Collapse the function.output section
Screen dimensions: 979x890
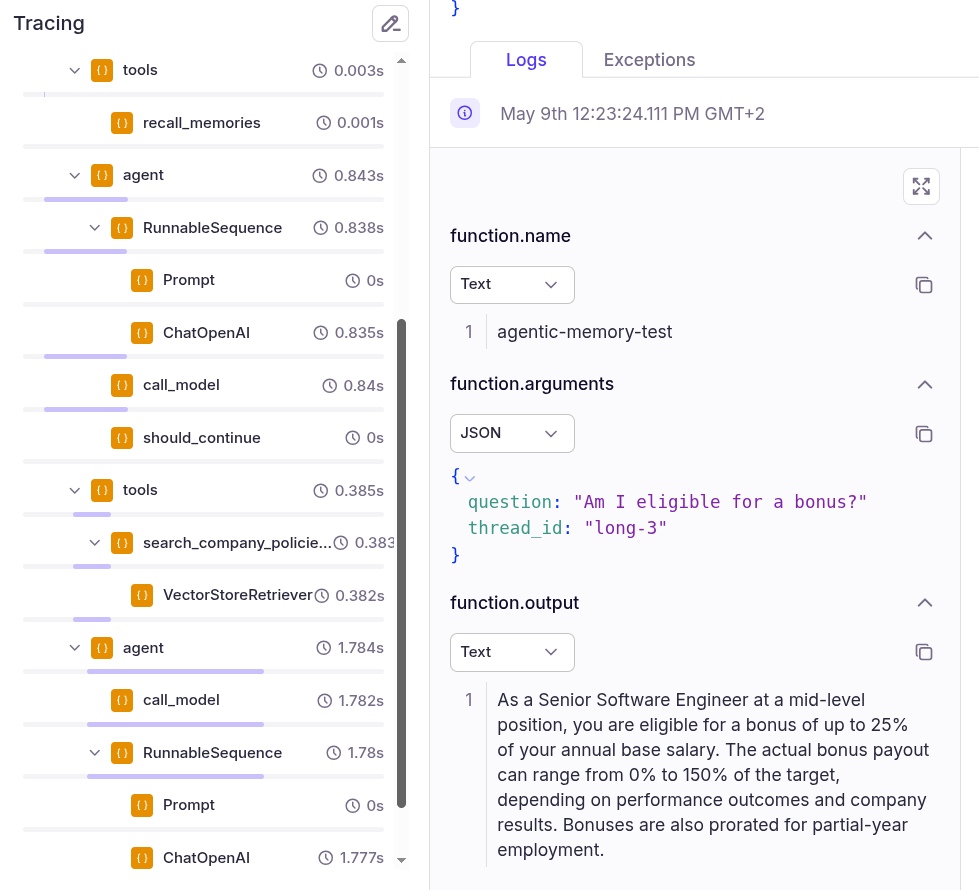tap(925, 603)
